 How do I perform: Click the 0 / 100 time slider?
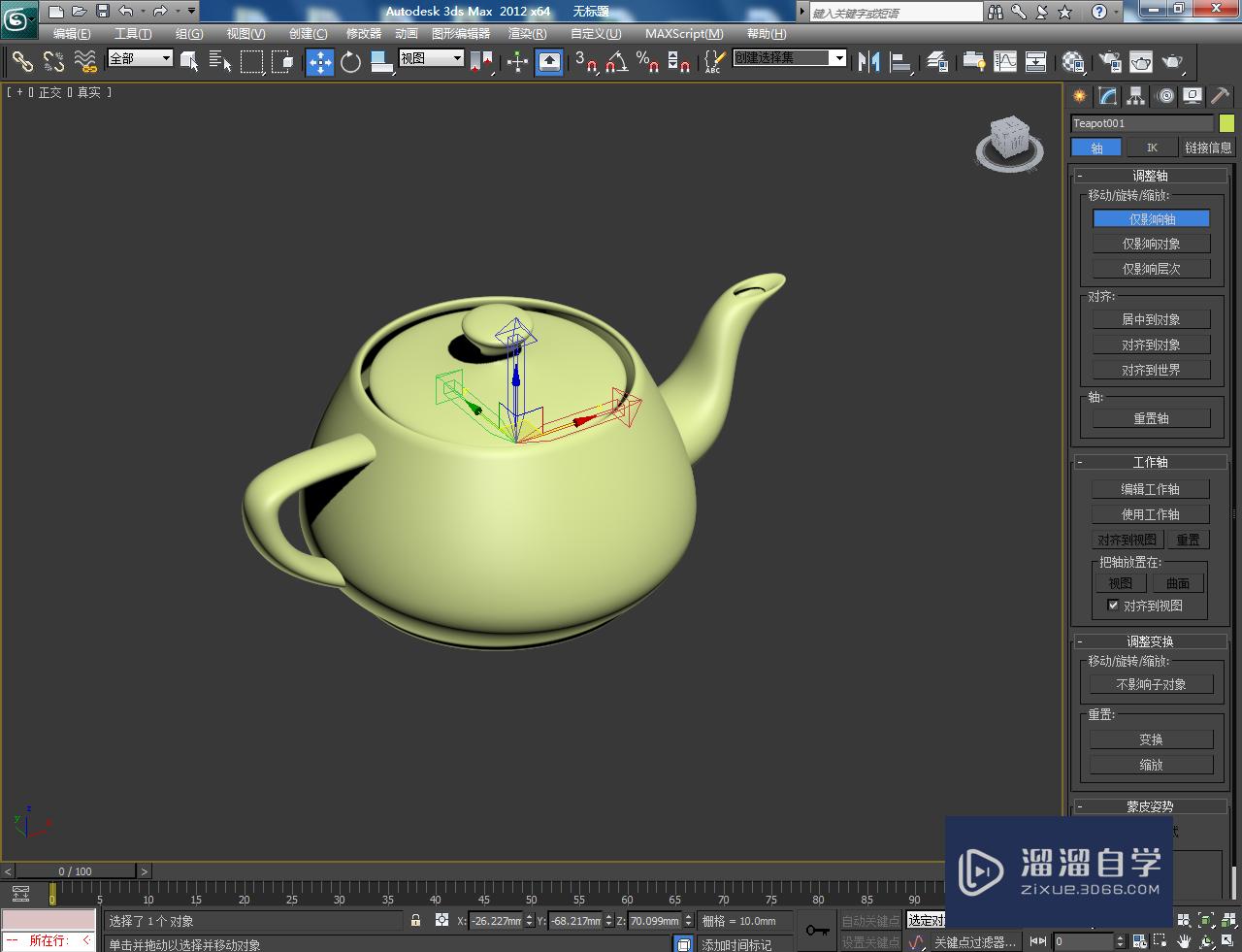point(76,870)
